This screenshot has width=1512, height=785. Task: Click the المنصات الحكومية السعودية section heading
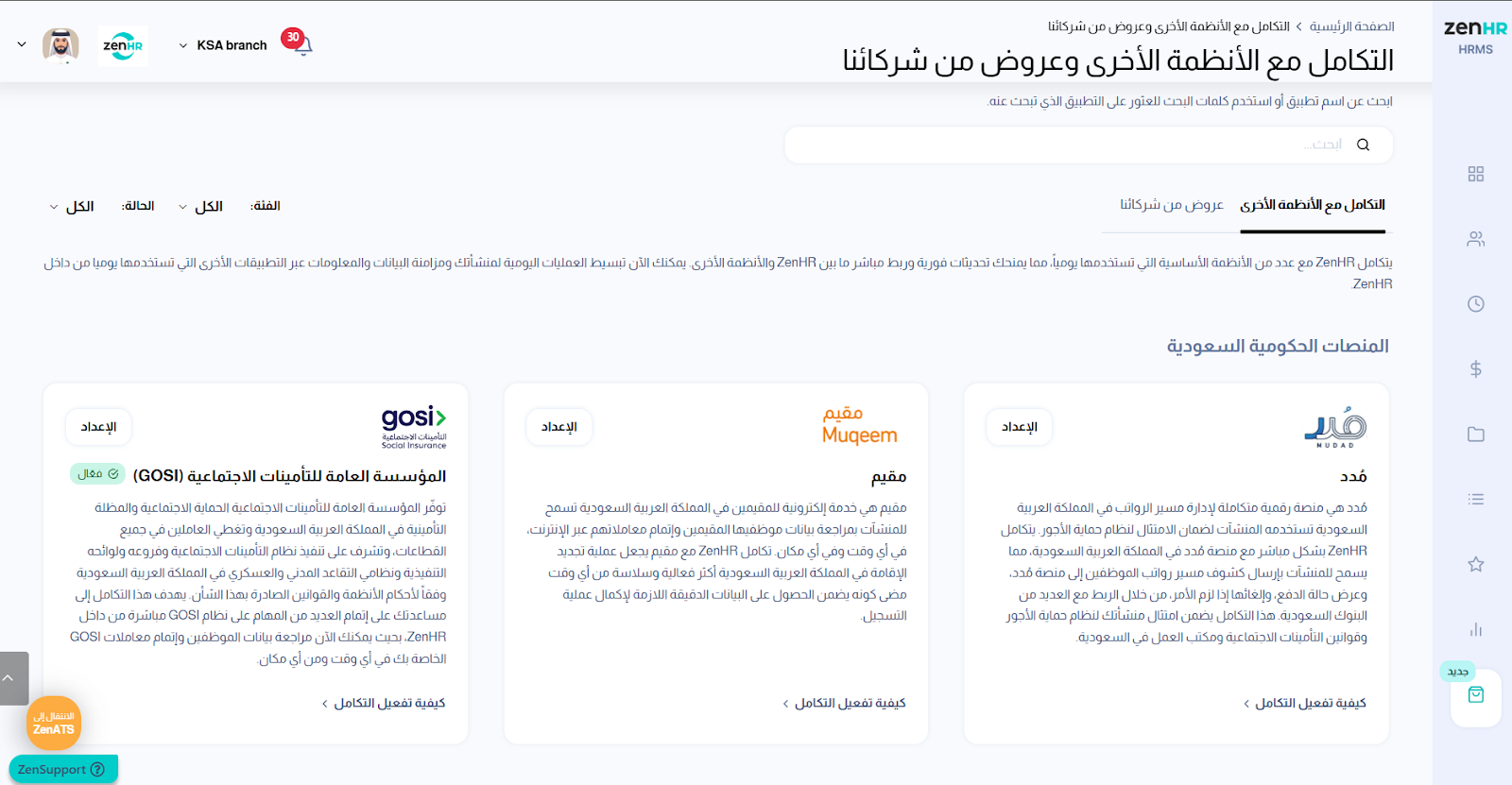[1278, 346]
